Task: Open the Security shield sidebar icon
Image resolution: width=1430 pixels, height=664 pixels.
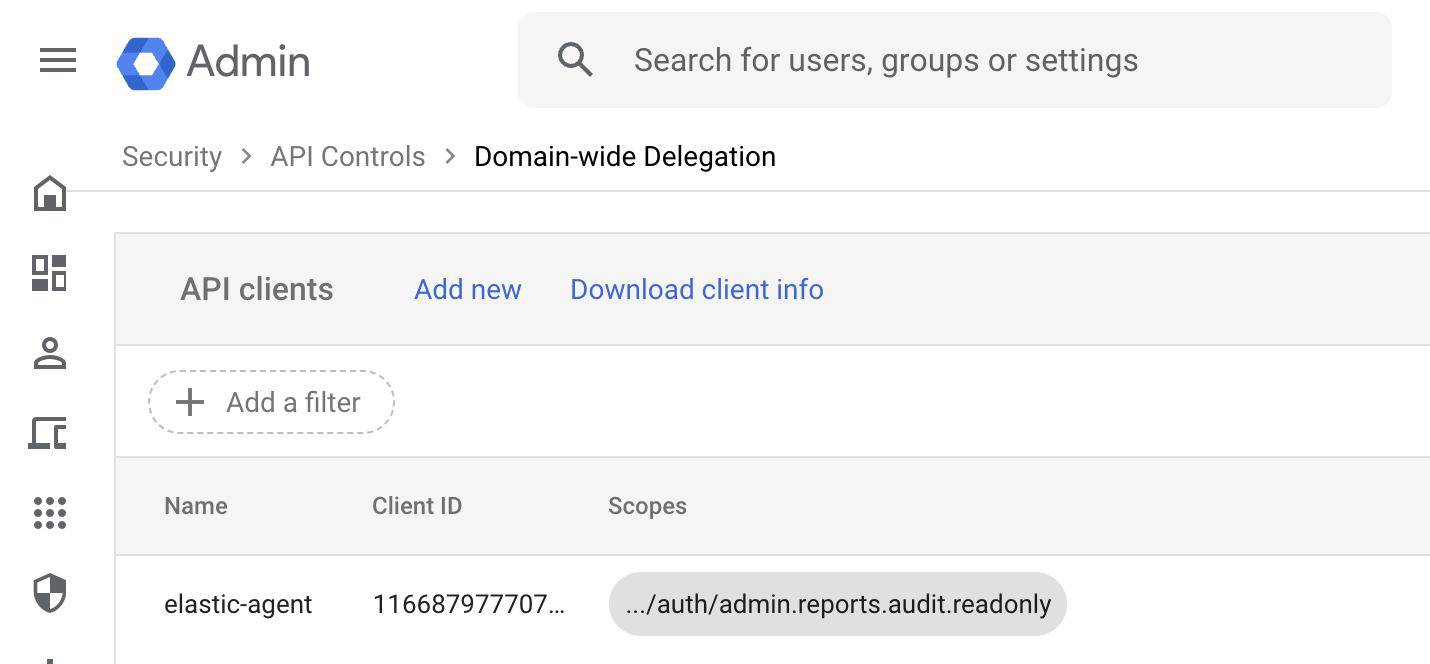Action: pyautogui.click(x=49, y=593)
